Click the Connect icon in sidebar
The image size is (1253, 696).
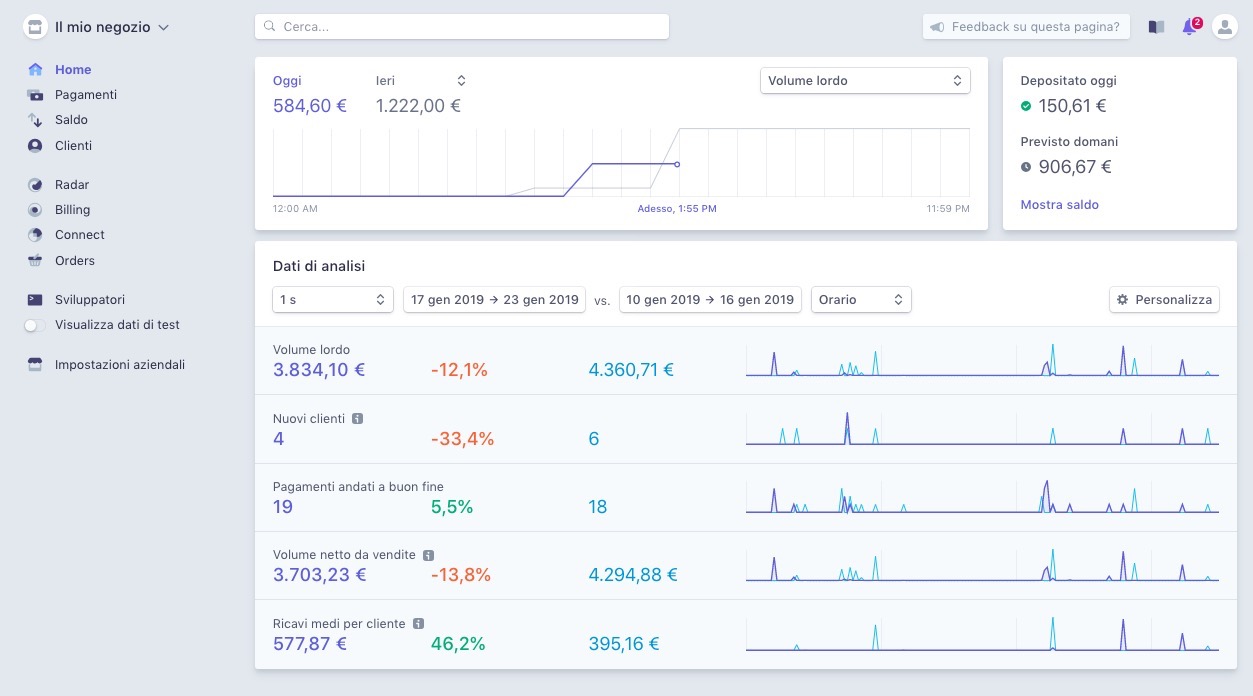[36, 235]
